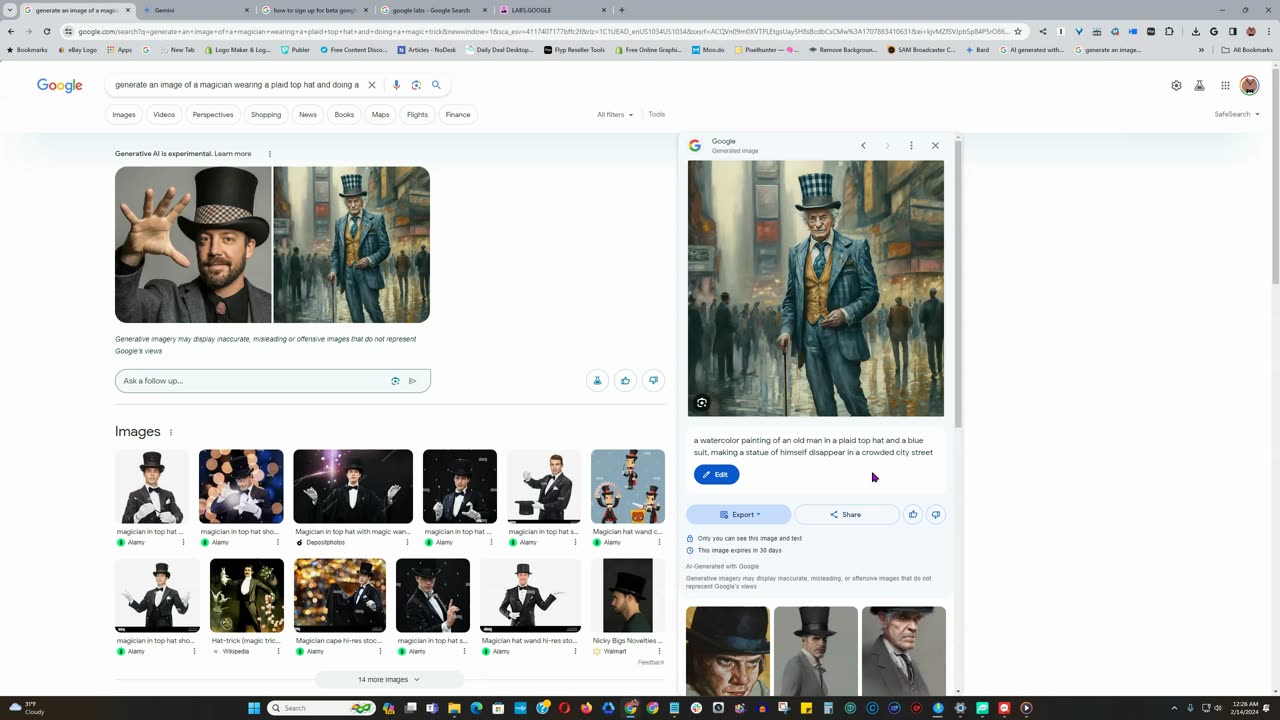Click the image icon in follow-up box

[395, 381]
